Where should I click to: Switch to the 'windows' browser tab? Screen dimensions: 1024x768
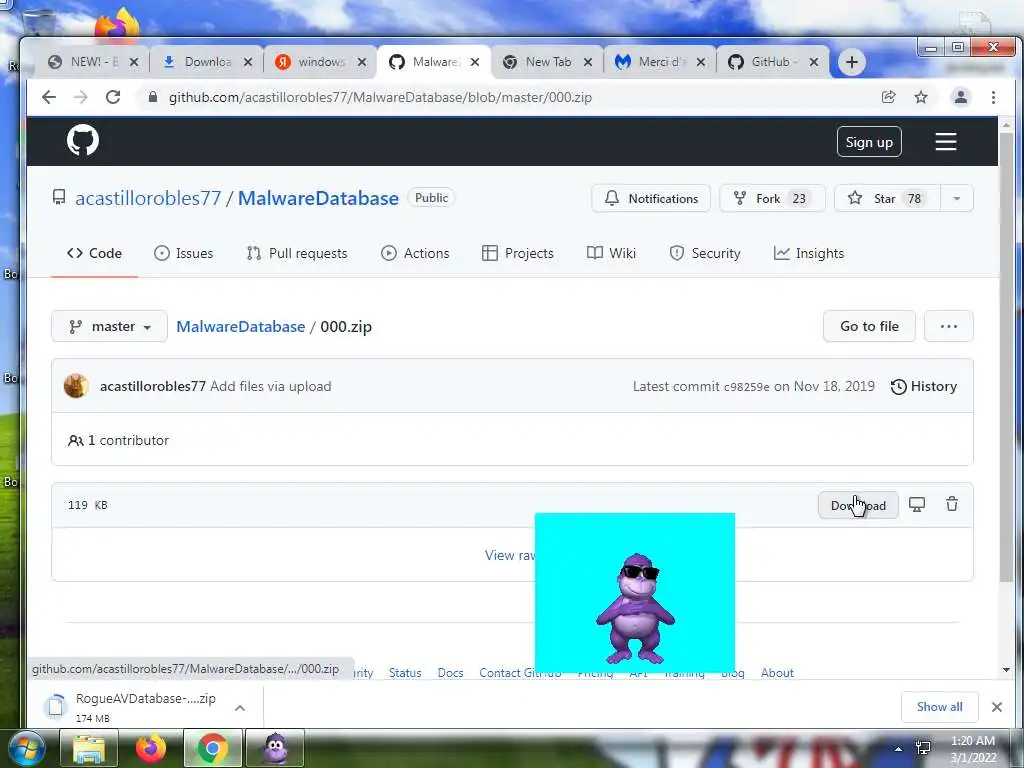[x=320, y=62]
